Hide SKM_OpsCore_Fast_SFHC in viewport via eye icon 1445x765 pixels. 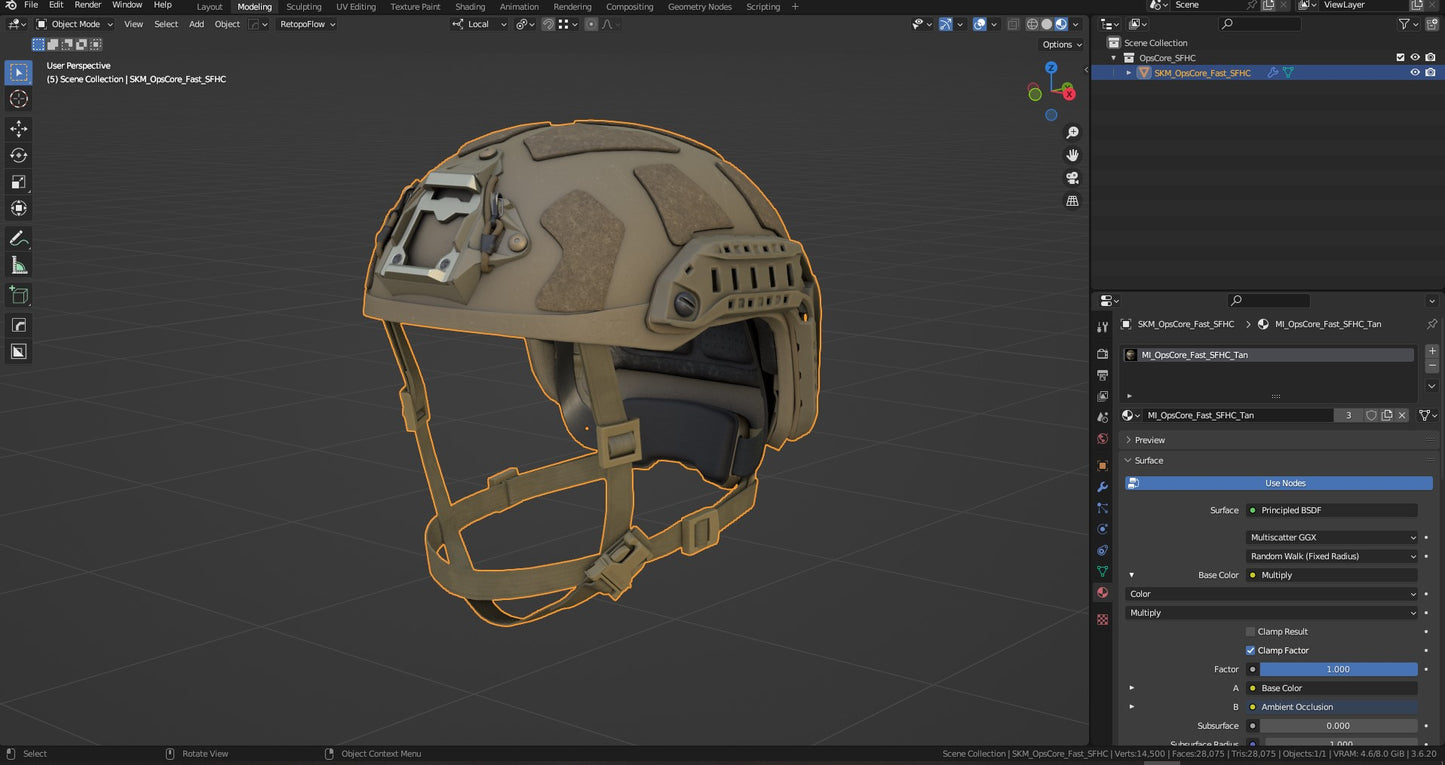point(1414,73)
